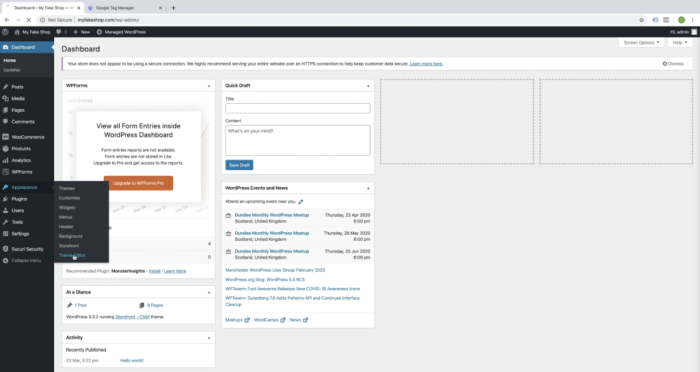Open the 28 May 2020 Dundee WordPress Meetup link
This screenshot has width=700, height=372.
(272, 233)
